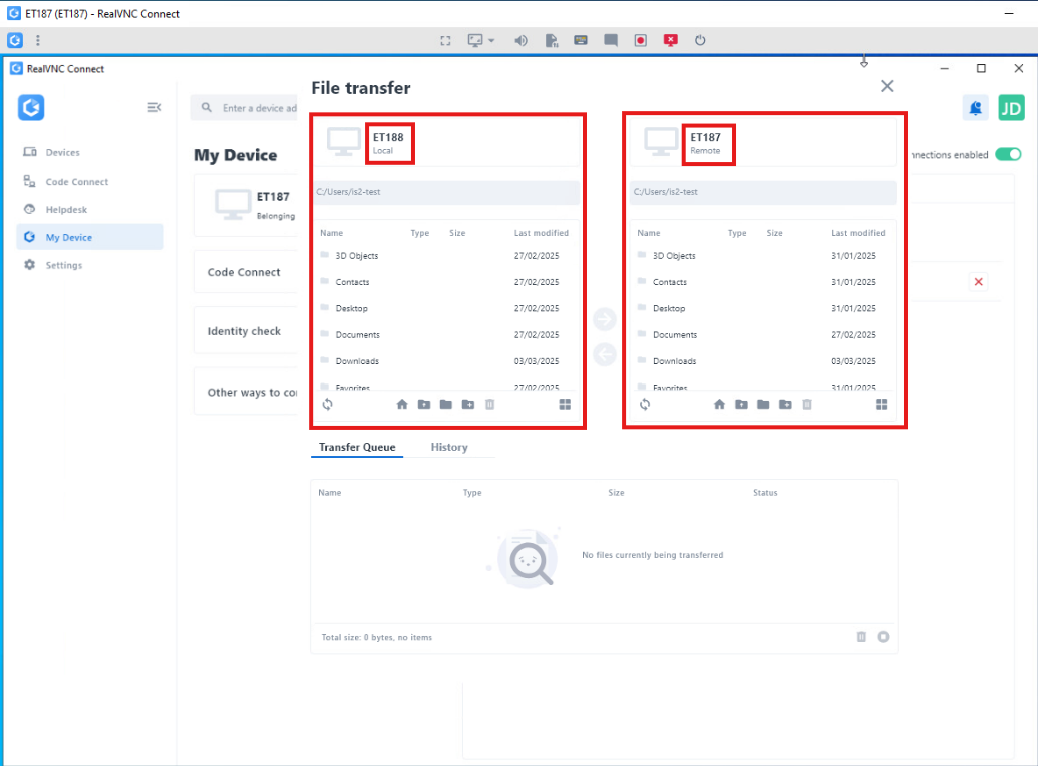The image size is (1038, 766).
Task: Open file transfer icon in VNC toolbar
Action: pos(551,40)
